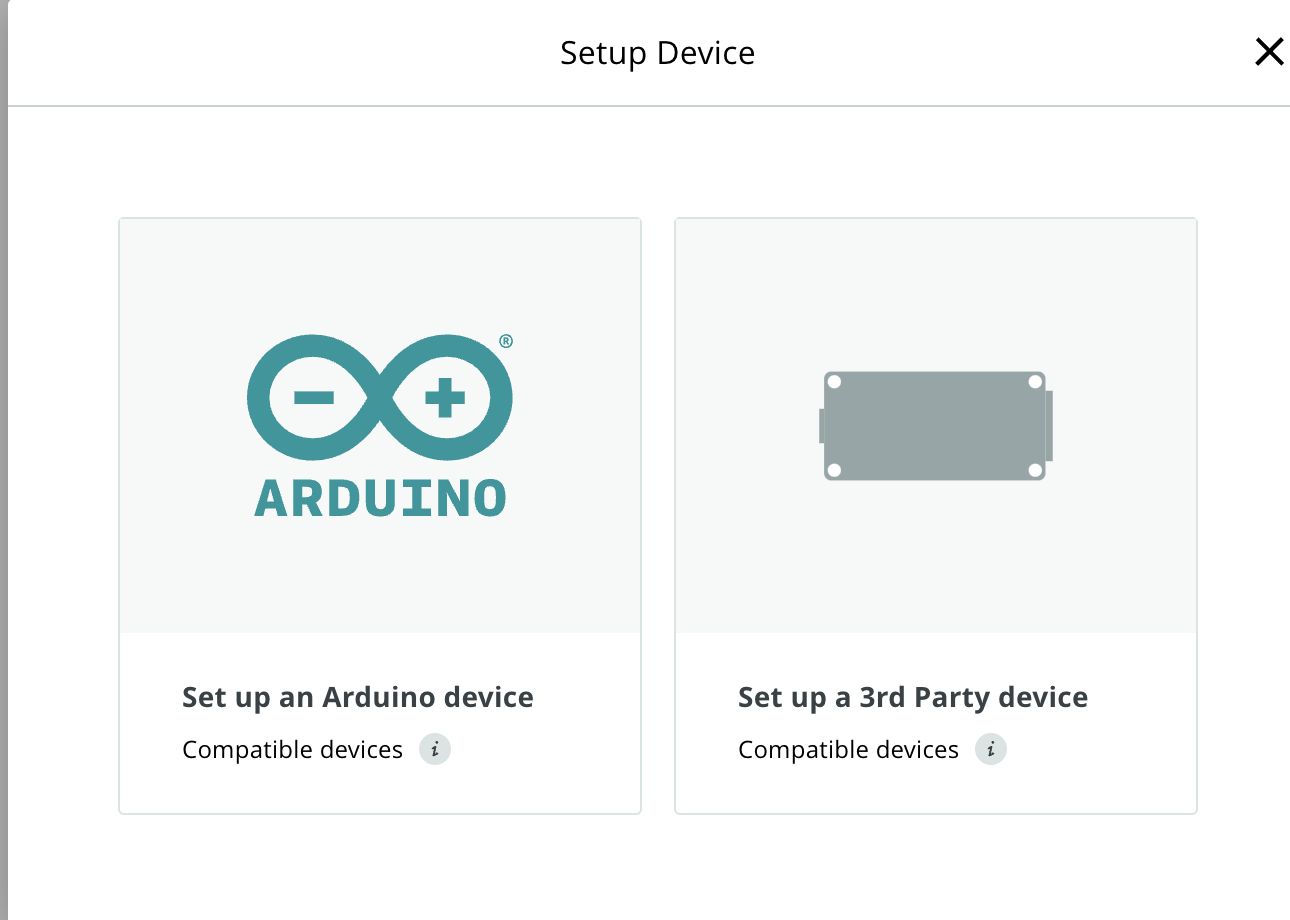Click the connector on board's right edge
The width and height of the screenshot is (1290, 920).
point(1049,426)
